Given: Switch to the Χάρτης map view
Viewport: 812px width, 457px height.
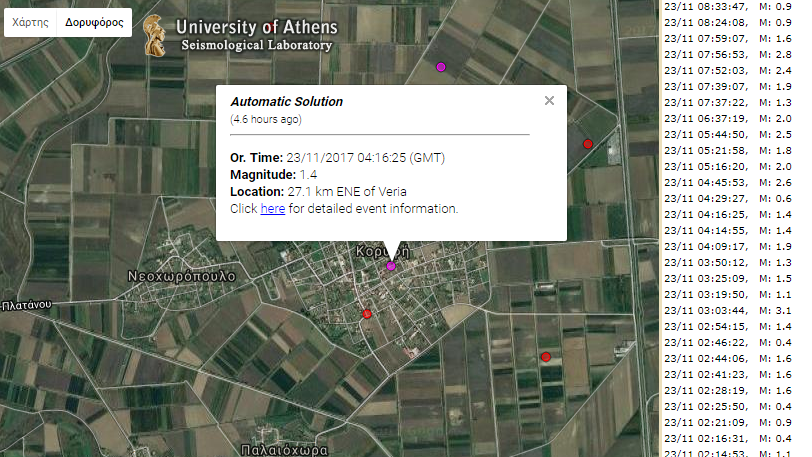Looking at the screenshot, I should [x=30, y=22].
